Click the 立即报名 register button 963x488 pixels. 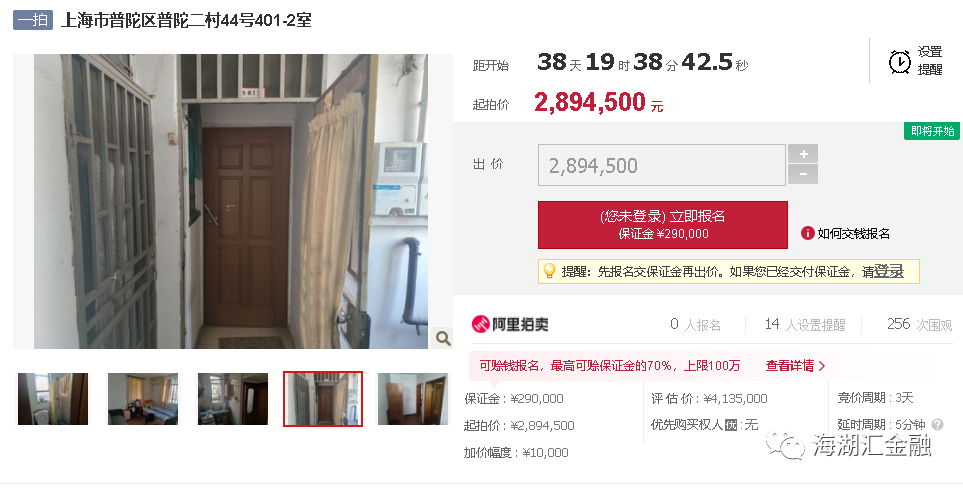[x=663, y=225]
